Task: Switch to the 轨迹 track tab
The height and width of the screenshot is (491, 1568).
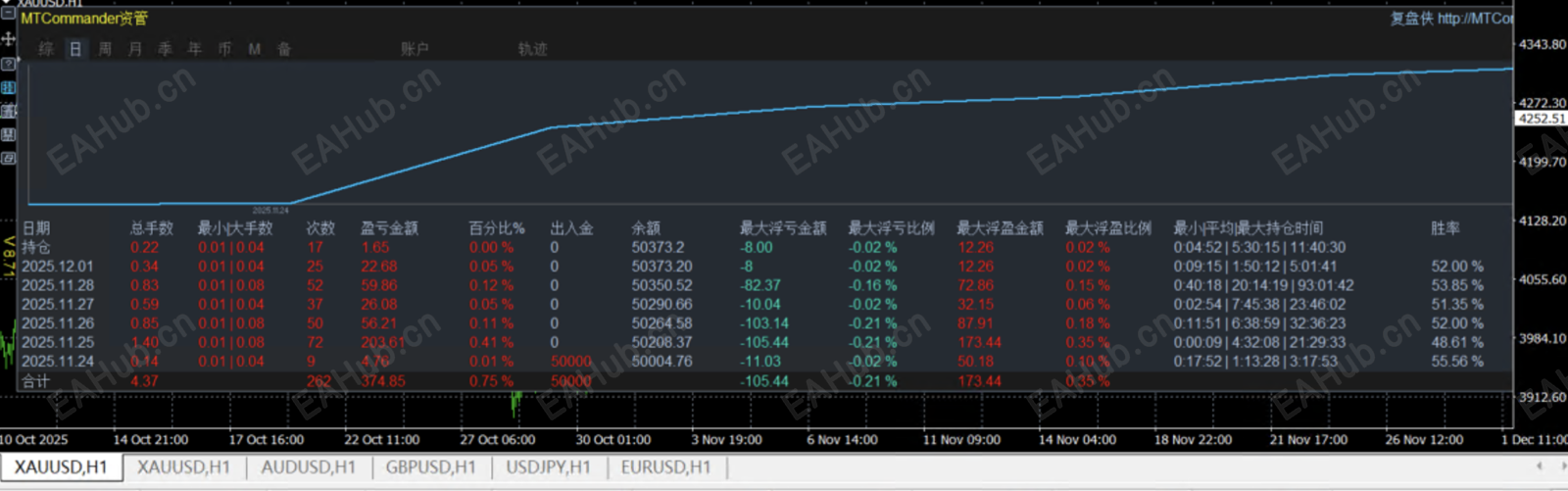Action: (x=532, y=49)
